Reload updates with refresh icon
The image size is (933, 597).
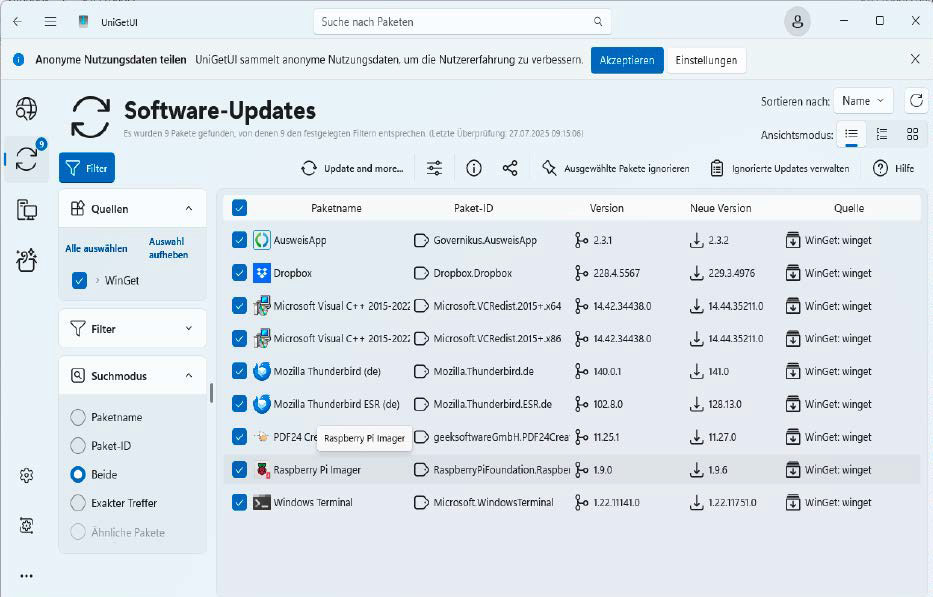tap(916, 101)
